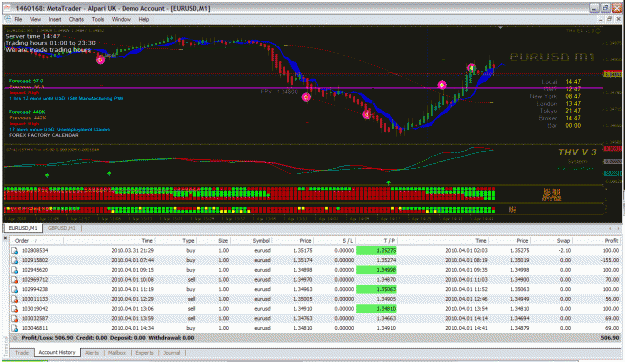Screen dimensions: 625x362
Task: Sort by the S / L column header
Action: 348,241
